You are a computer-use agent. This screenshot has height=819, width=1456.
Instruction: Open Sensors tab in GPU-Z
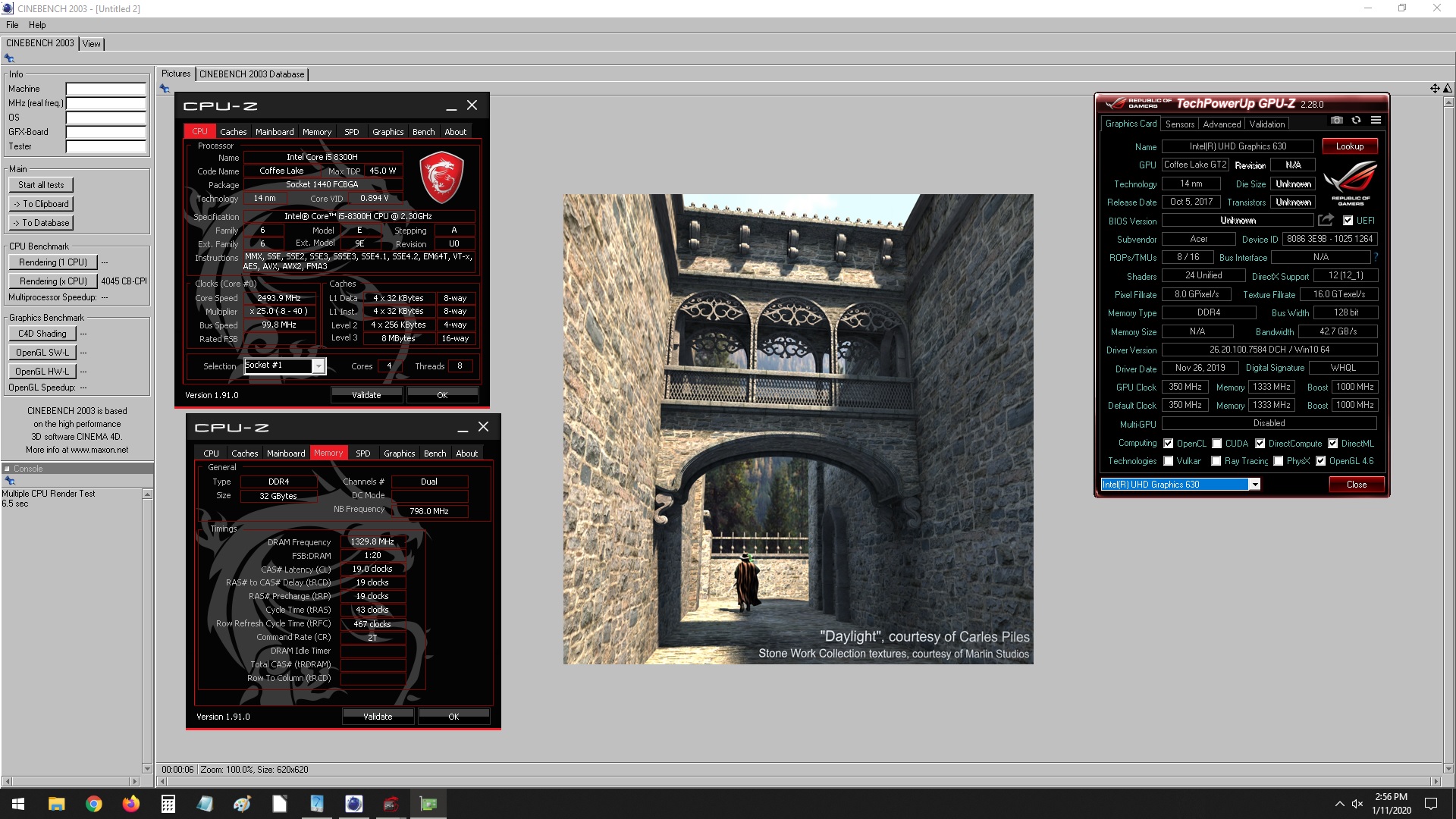pos(1180,124)
